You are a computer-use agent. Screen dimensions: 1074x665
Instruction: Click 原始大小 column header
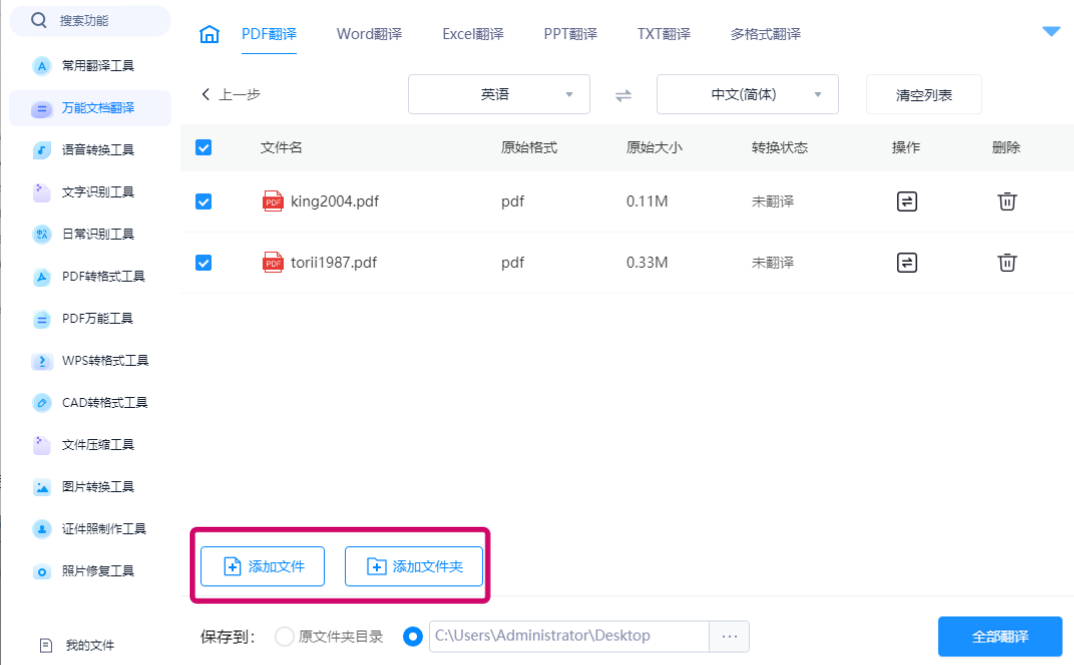(654, 147)
